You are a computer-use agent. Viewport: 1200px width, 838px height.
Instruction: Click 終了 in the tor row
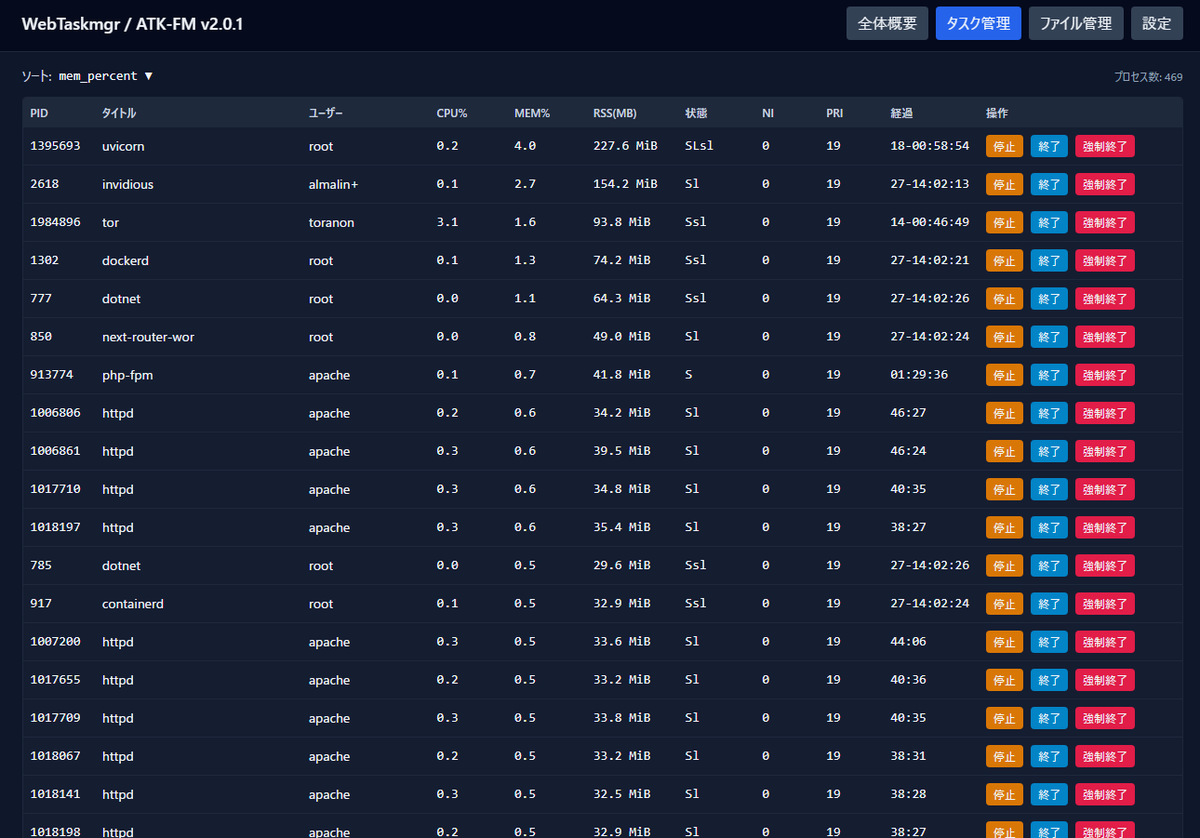click(1049, 222)
